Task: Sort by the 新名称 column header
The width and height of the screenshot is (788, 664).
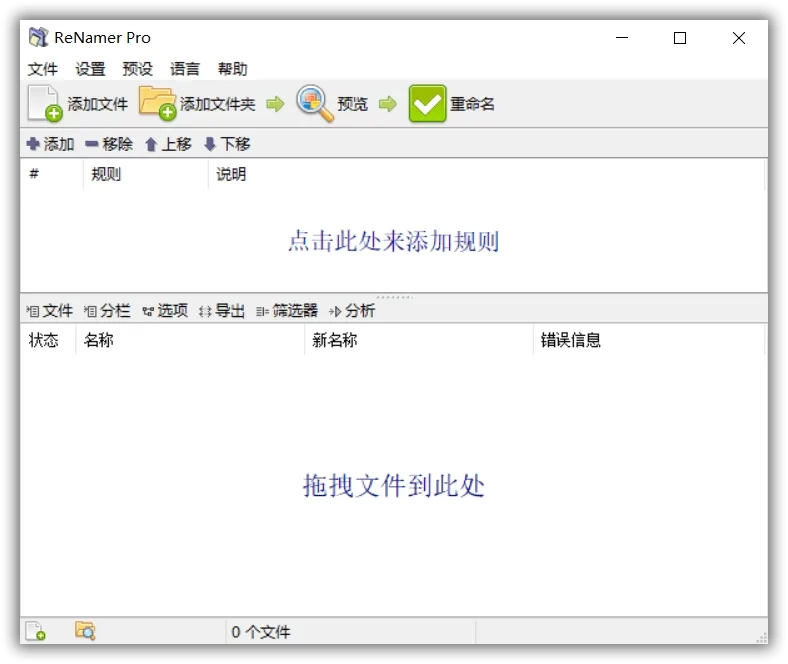Action: [x=419, y=340]
